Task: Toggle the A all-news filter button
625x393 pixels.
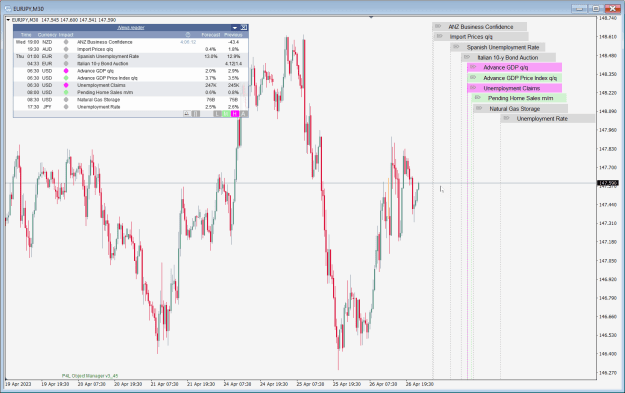Action: click(244, 114)
